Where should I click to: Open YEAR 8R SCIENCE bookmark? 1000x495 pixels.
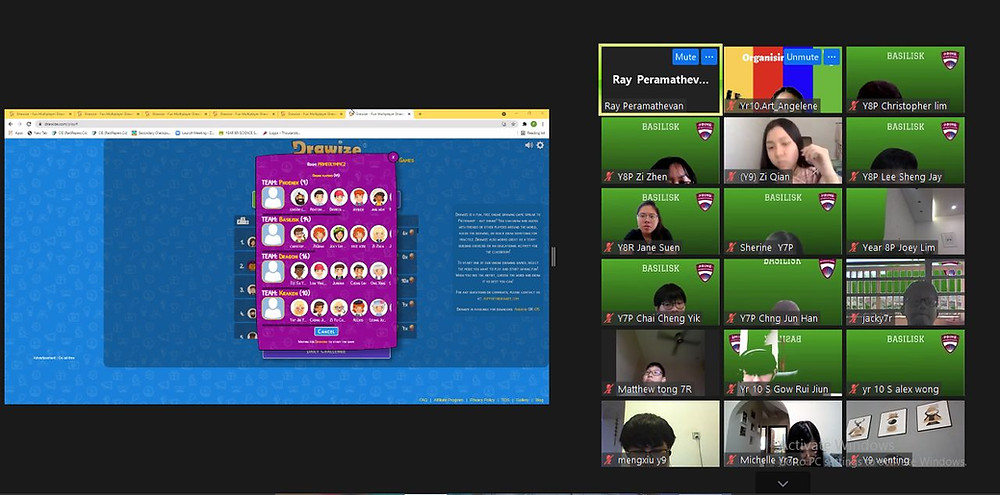(238, 133)
